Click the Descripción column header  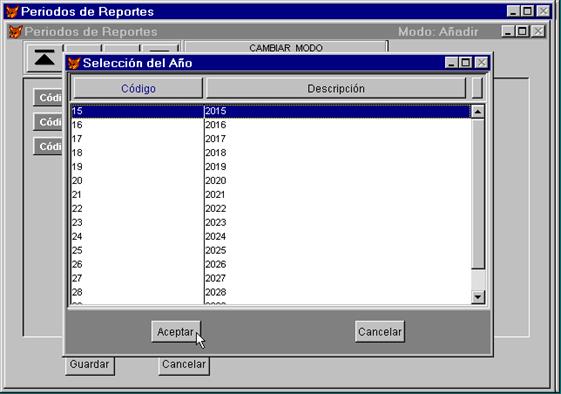336,88
